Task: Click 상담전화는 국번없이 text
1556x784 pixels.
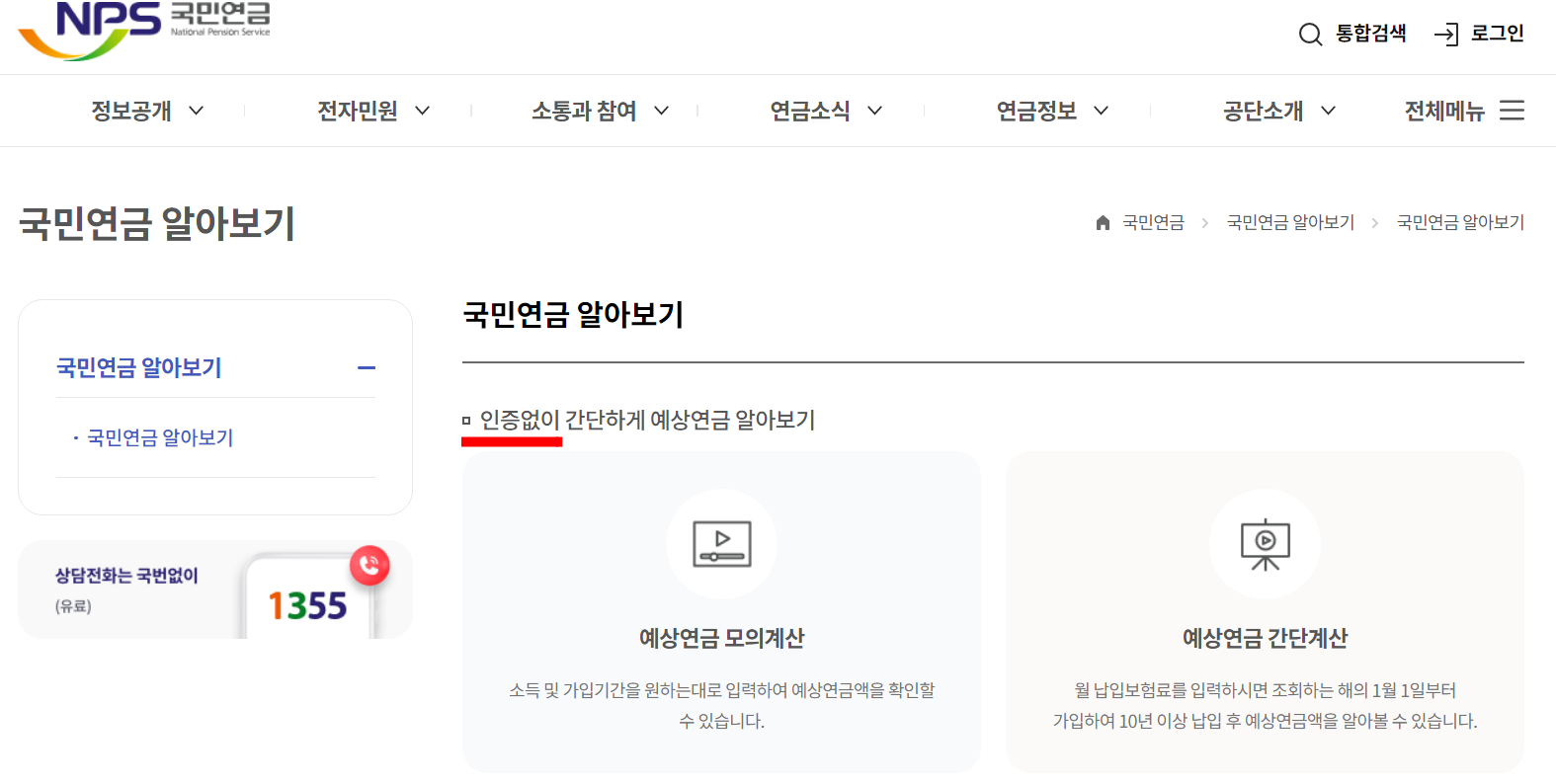Action: pyautogui.click(x=126, y=576)
